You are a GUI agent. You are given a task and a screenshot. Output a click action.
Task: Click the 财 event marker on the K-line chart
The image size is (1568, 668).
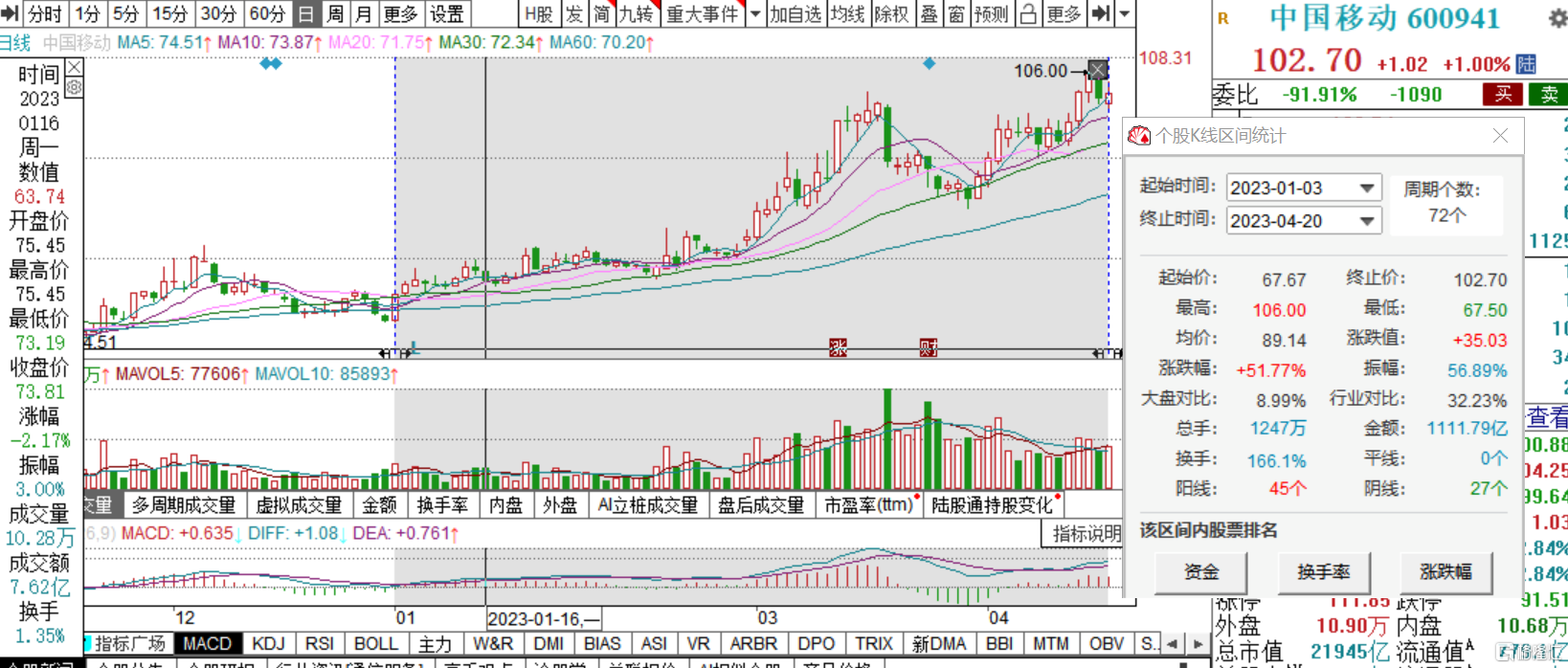[x=928, y=347]
